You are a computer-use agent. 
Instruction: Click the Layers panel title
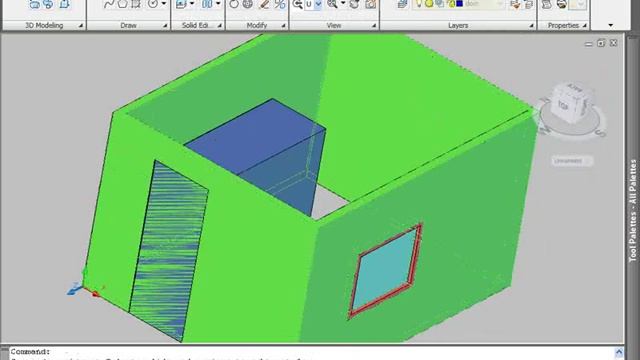458,25
